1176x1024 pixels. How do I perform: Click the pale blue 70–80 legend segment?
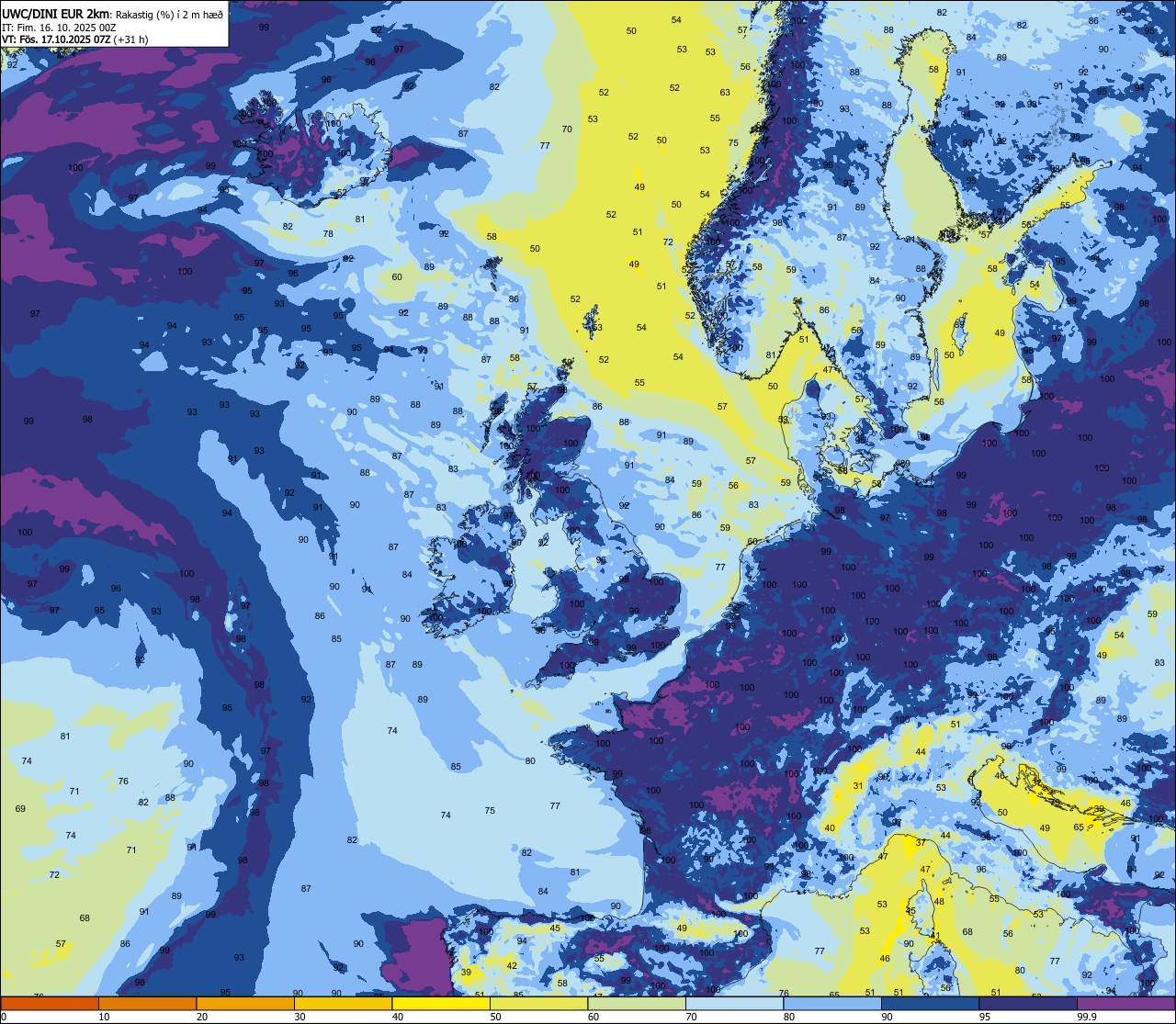click(x=734, y=1003)
